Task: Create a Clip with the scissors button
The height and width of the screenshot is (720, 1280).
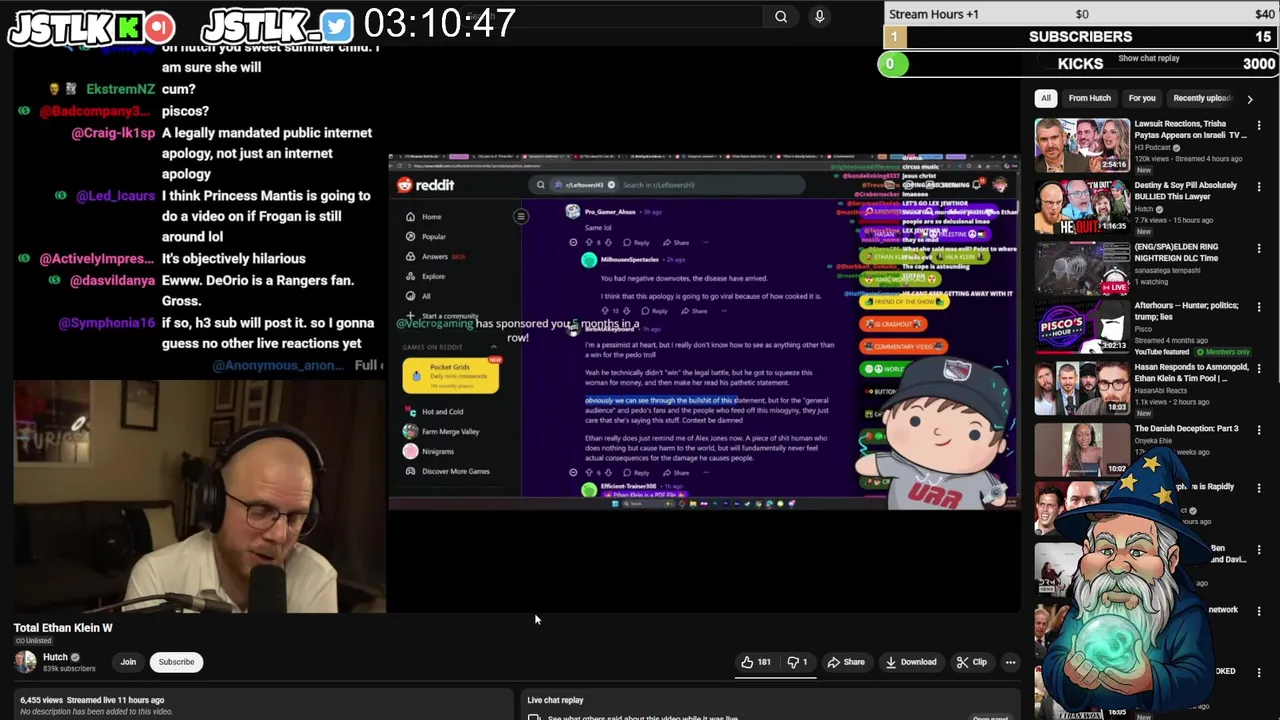Action: tap(971, 662)
